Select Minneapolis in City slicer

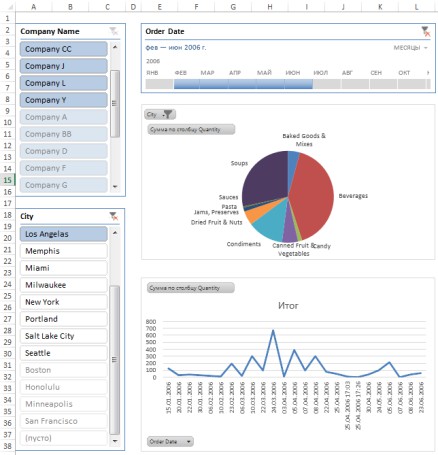coord(64,404)
